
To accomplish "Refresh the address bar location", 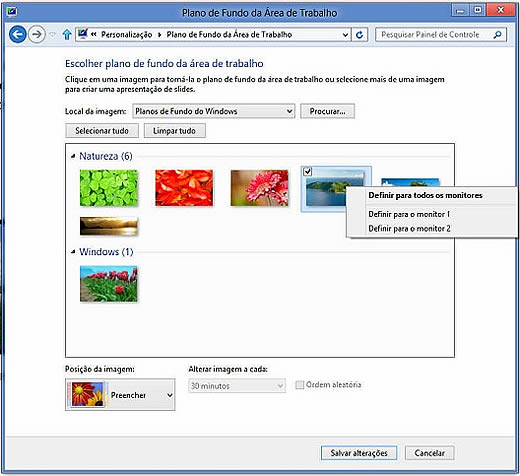I will pyautogui.click(x=359, y=35).
